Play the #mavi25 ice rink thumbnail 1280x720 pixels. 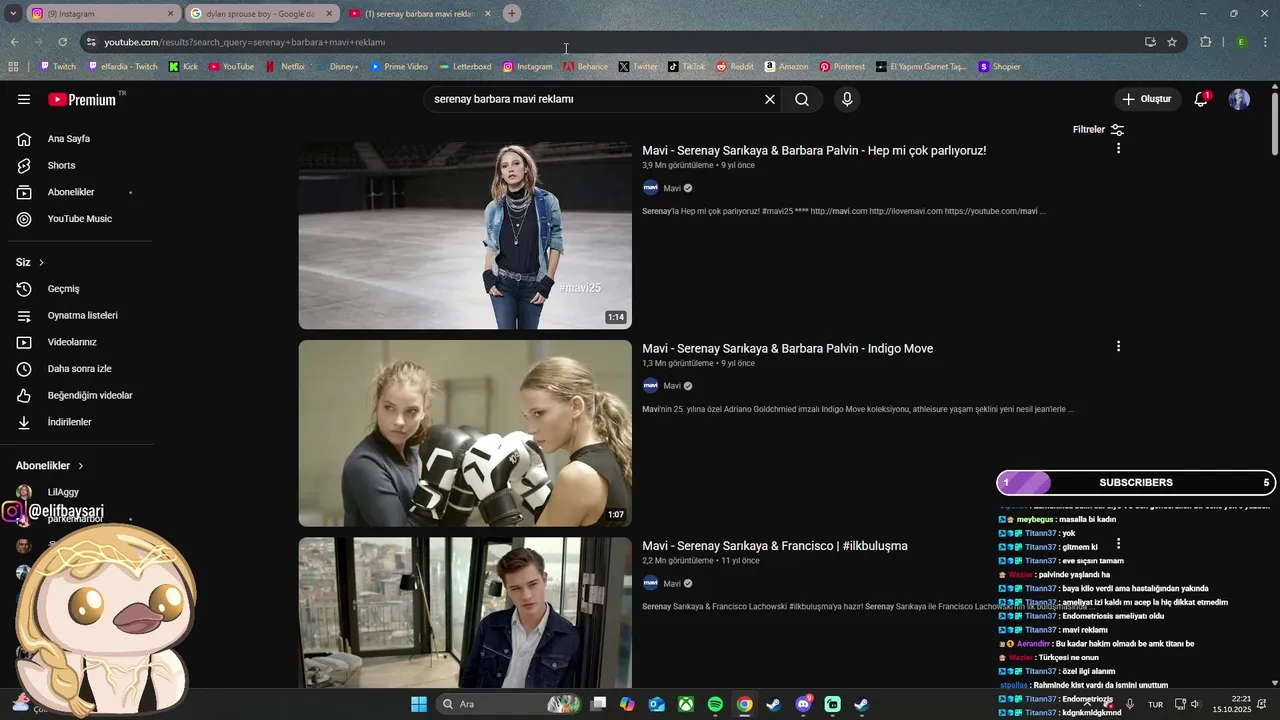click(x=465, y=236)
